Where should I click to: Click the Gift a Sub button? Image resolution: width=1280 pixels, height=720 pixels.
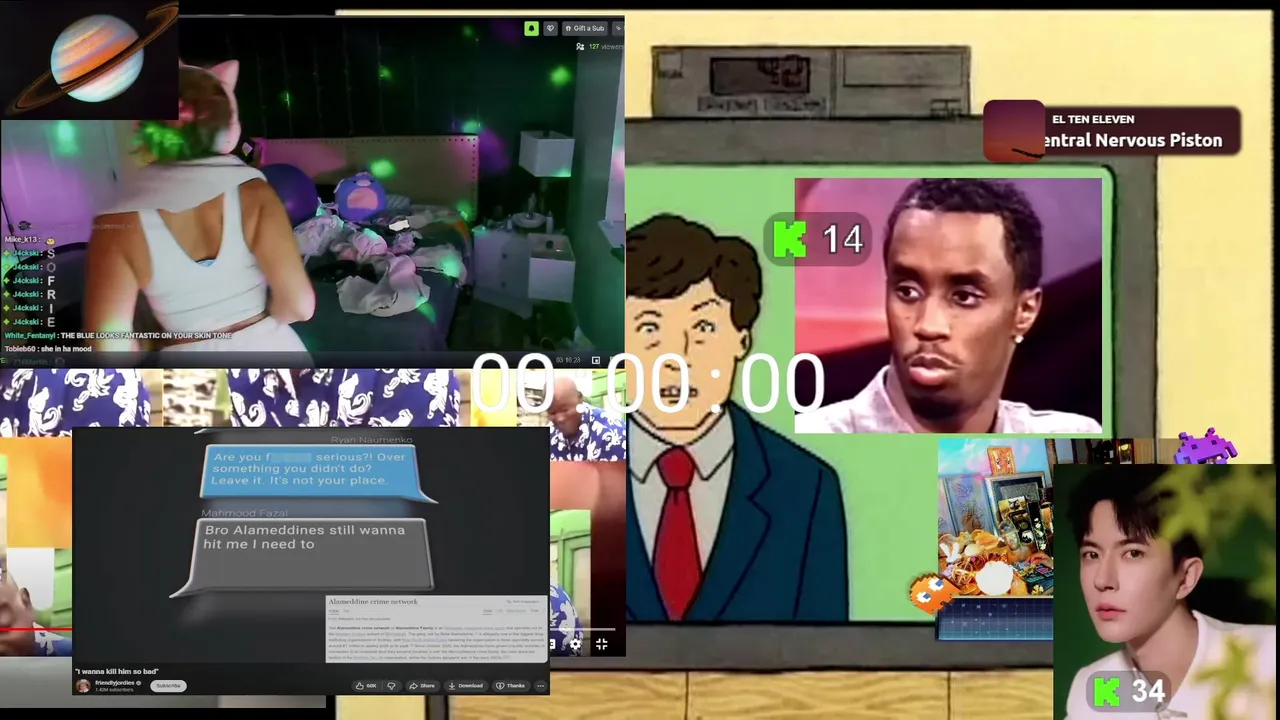585,28
